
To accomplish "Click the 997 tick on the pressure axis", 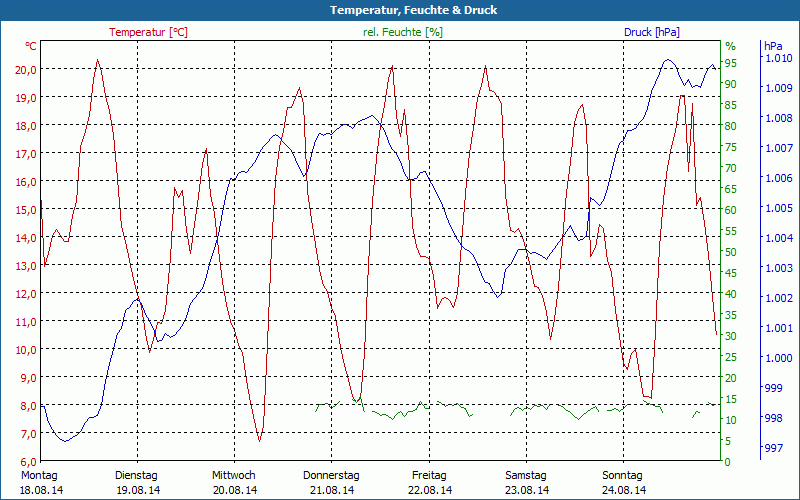I will 772,449.
